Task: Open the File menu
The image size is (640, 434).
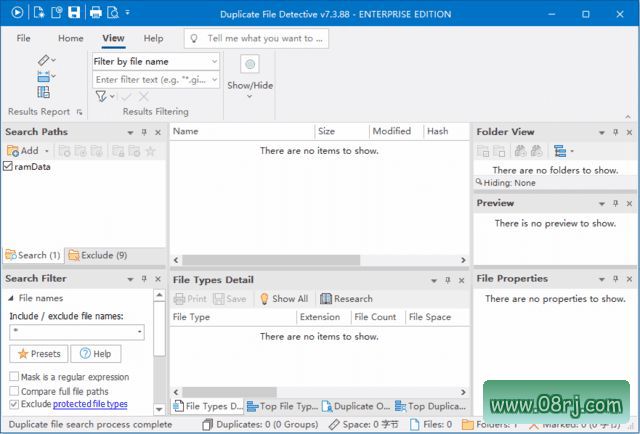Action: pyautogui.click(x=23, y=38)
